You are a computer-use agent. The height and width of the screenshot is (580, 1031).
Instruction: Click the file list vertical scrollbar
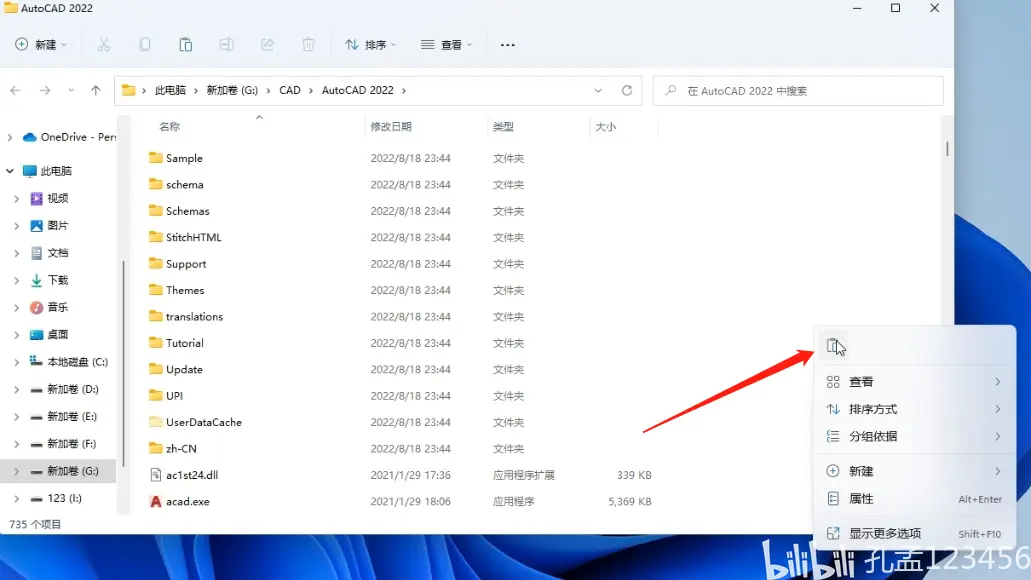(947, 149)
